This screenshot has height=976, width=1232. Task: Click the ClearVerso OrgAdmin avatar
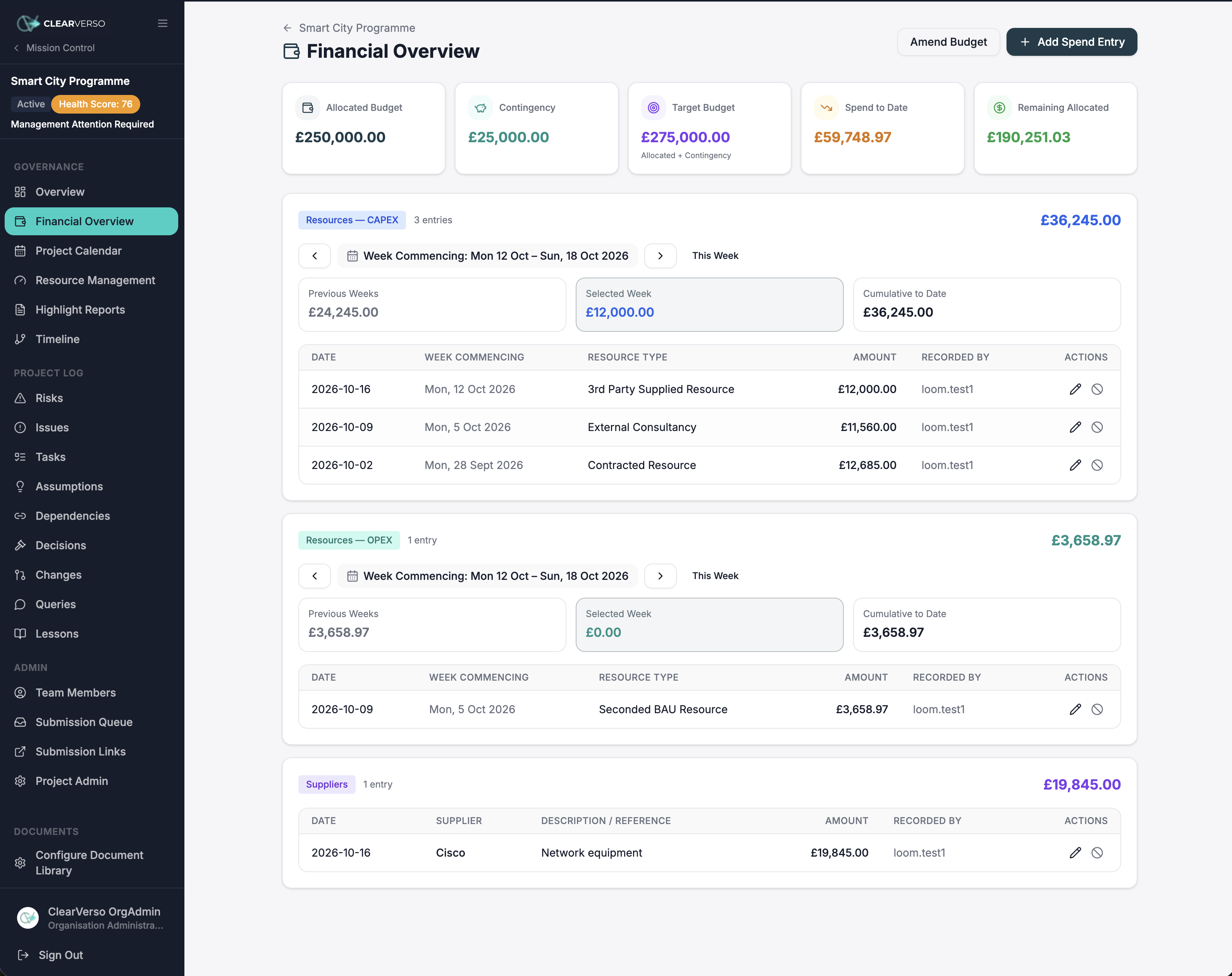pyautogui.click(x=28, y=918)
